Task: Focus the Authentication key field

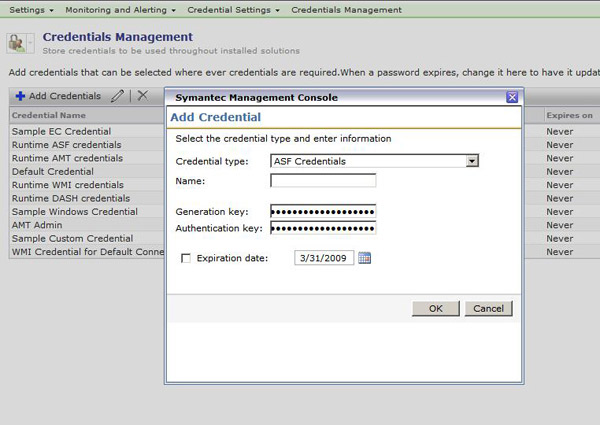Action: click(323, 228)
